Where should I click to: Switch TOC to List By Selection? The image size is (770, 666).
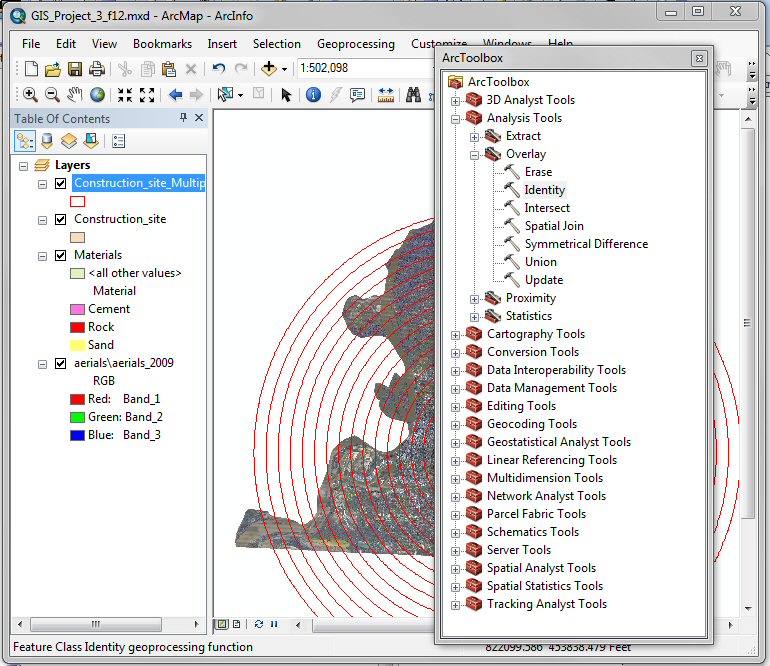click(91, 141)
